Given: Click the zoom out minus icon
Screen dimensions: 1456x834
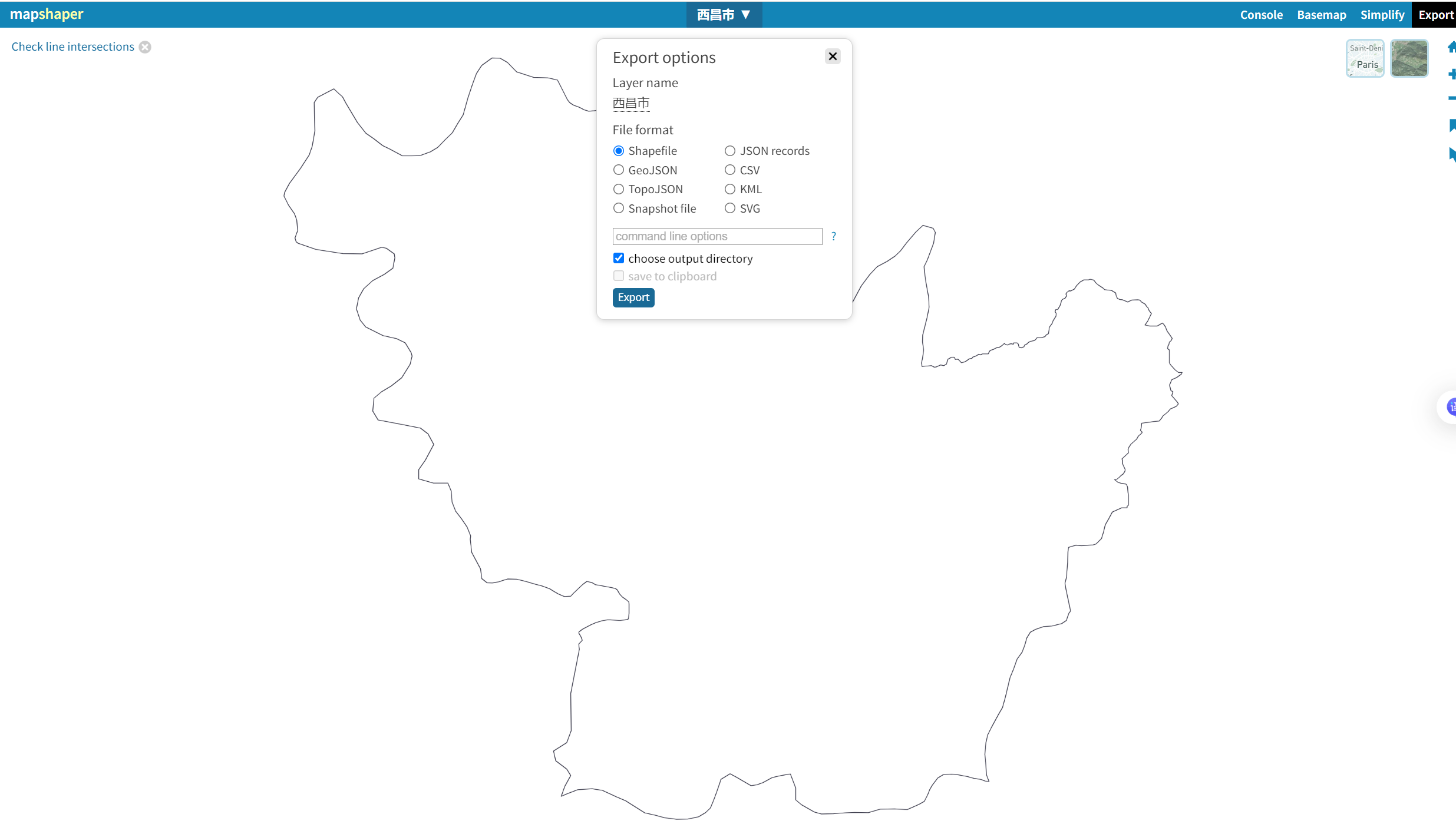Looking at the screenshot, I should (x=1452, y=98).
